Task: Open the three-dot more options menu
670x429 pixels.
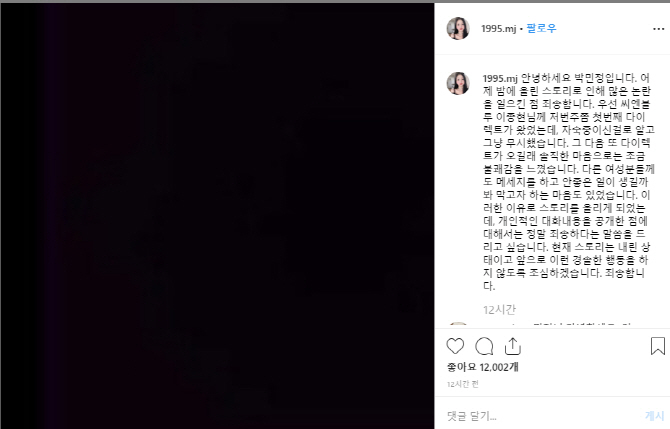Action: [658, 29]
